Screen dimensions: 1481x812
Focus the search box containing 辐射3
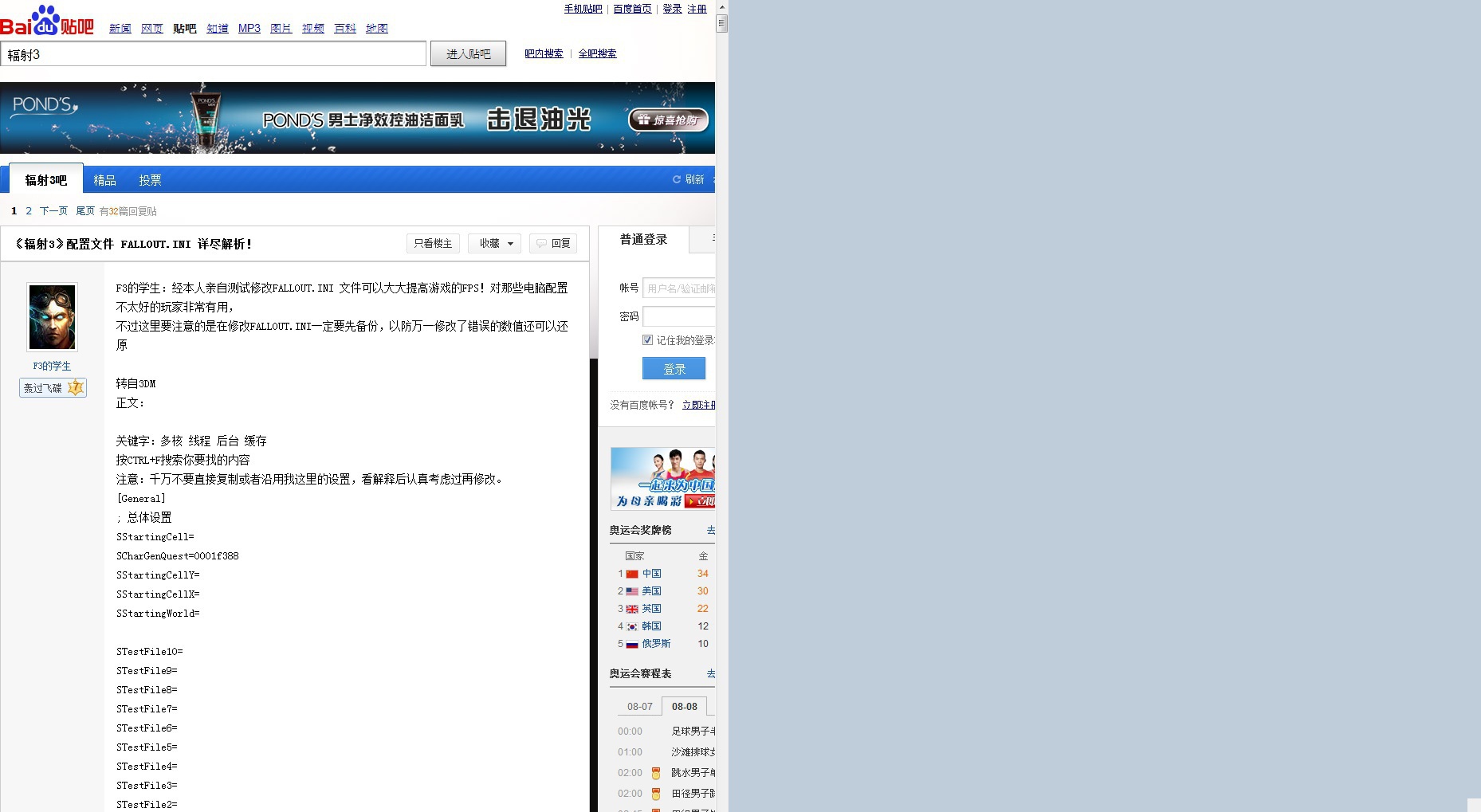click(214, 54)
